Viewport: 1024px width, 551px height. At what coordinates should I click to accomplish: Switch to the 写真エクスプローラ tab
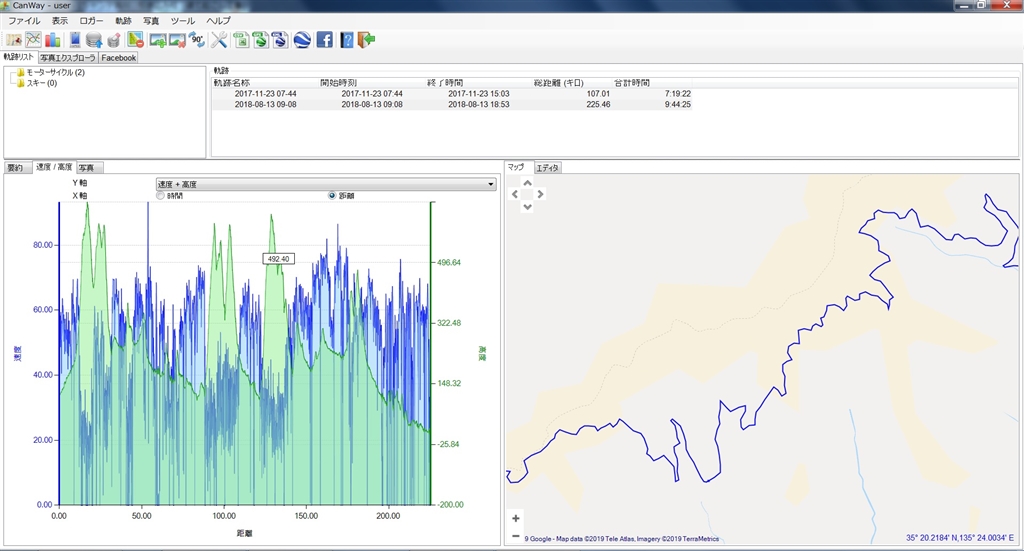pos(68,58)
